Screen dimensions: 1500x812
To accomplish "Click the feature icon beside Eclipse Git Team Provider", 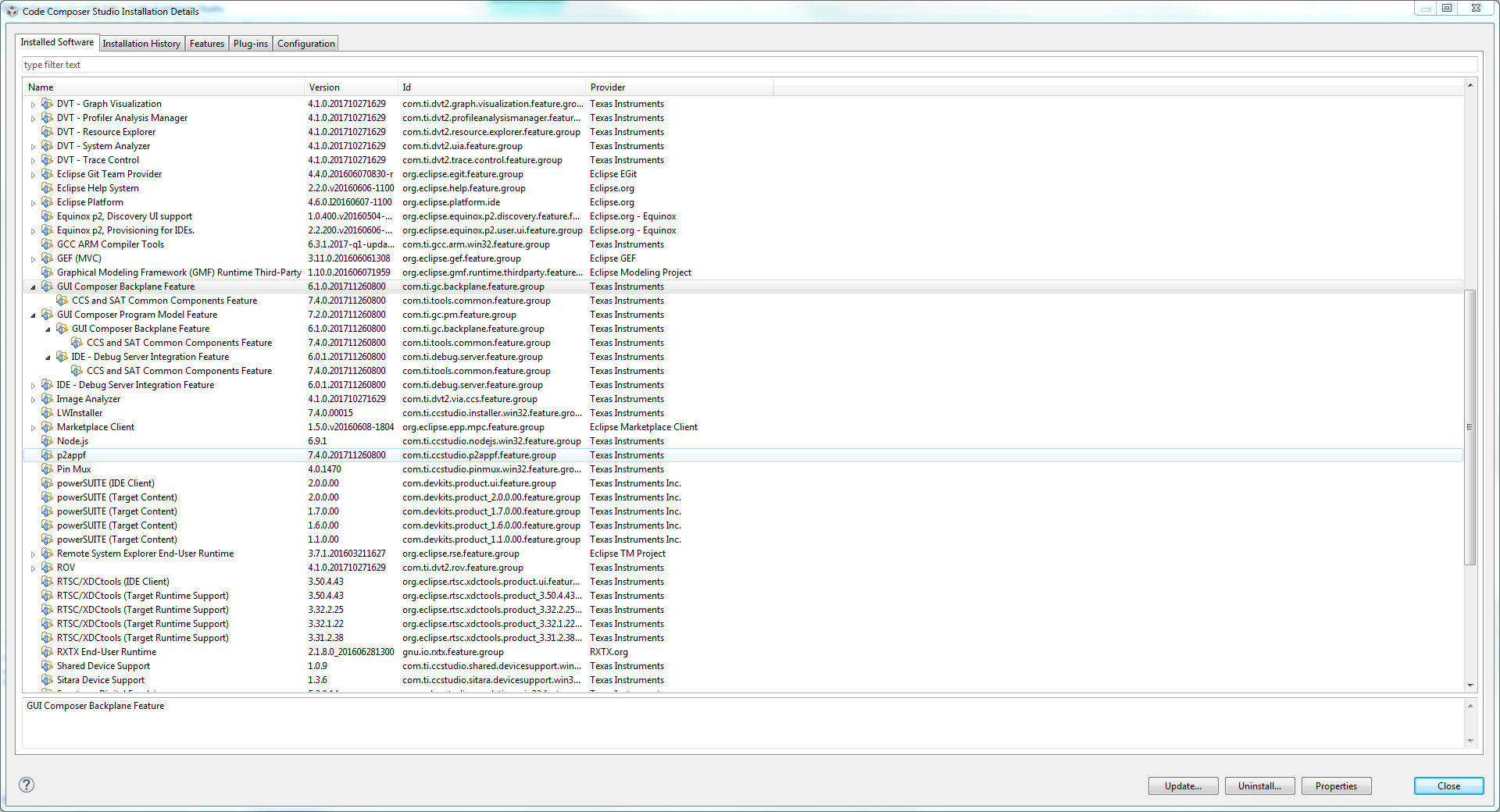I will pyautogui.click(x=47, y=174).
